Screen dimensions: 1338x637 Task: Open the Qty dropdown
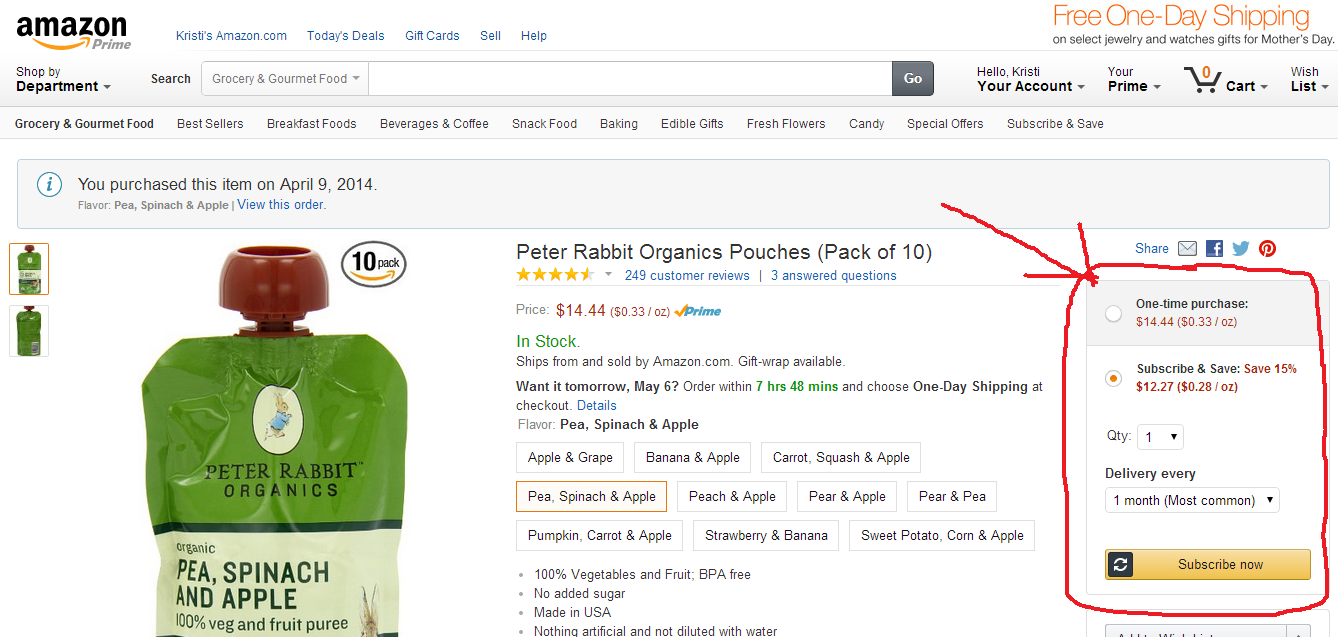tap(1161, 437)
